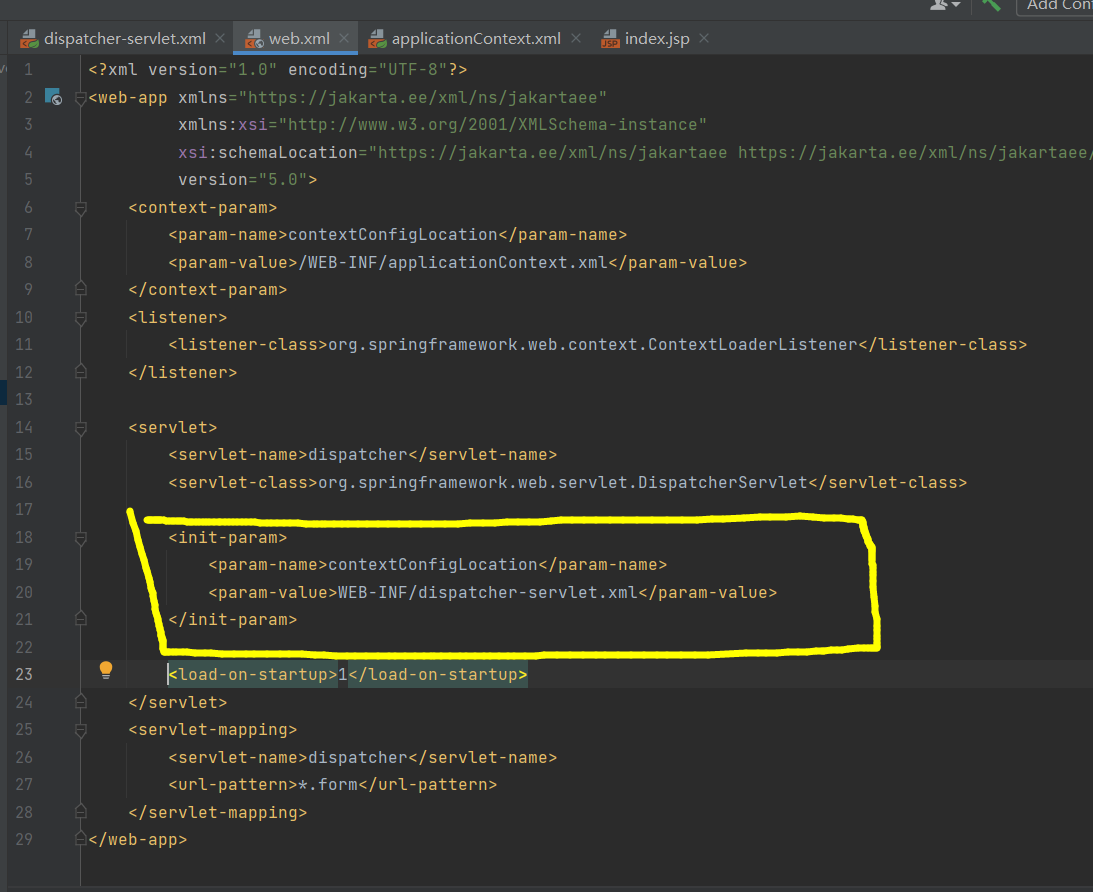Click contextConfigLocation param-name on line 19
1093x892 pixels.
pyautogui.click(x=433, y=565)
